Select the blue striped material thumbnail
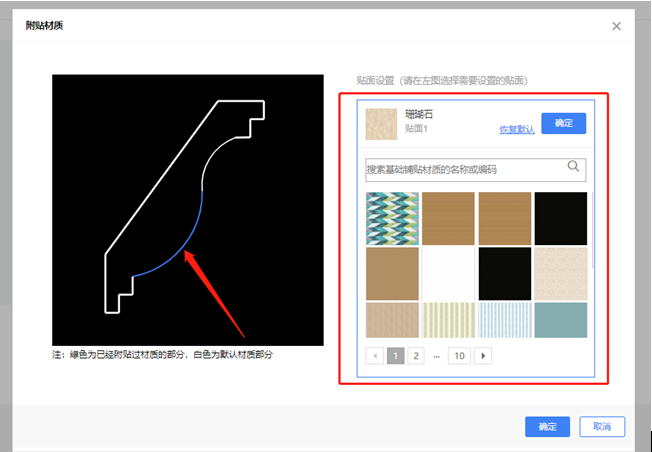Screen dimensions: 652x452 pos(504,320)
